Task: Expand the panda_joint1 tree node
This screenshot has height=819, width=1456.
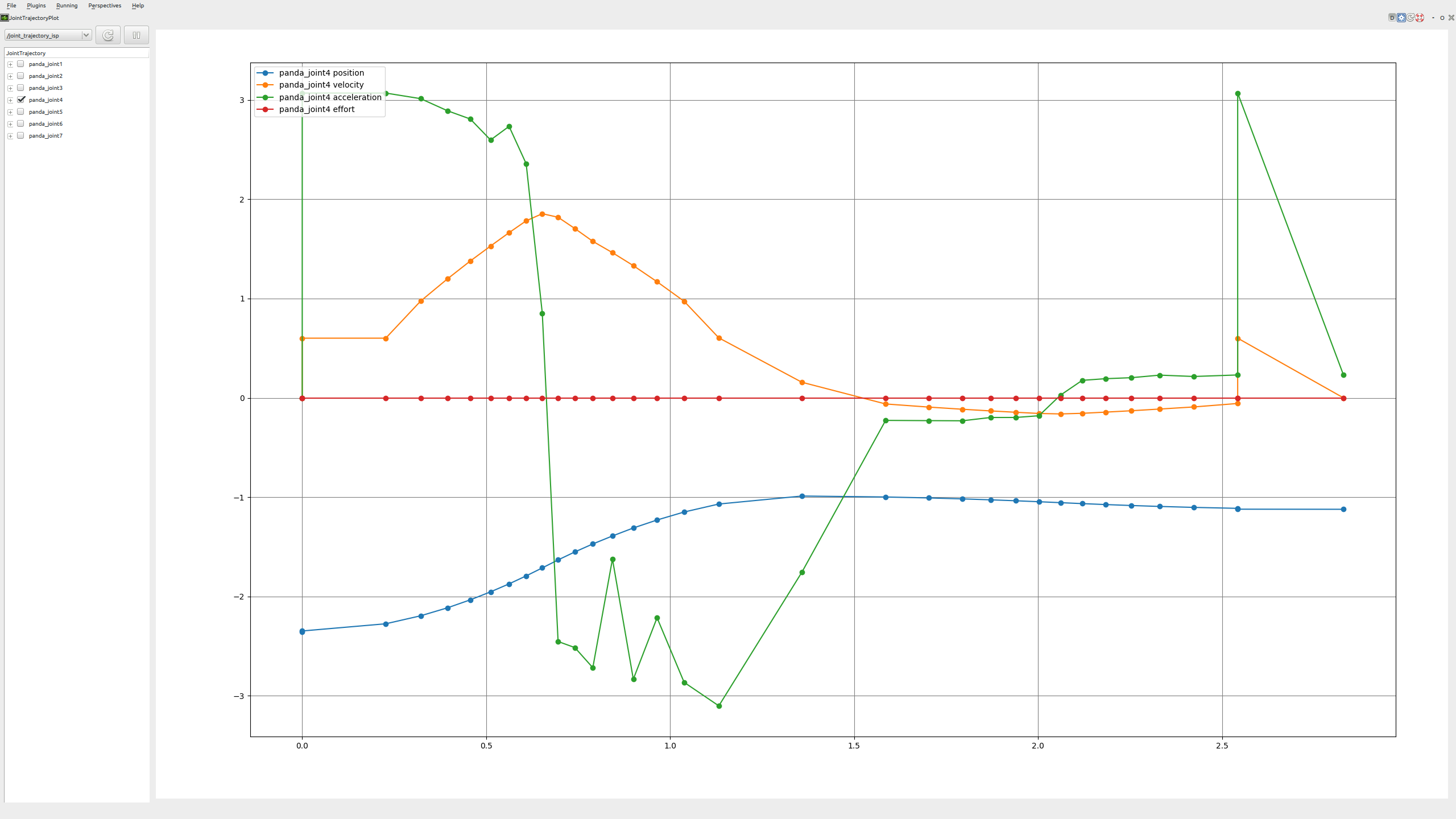Action: click(x=10, y=64)
